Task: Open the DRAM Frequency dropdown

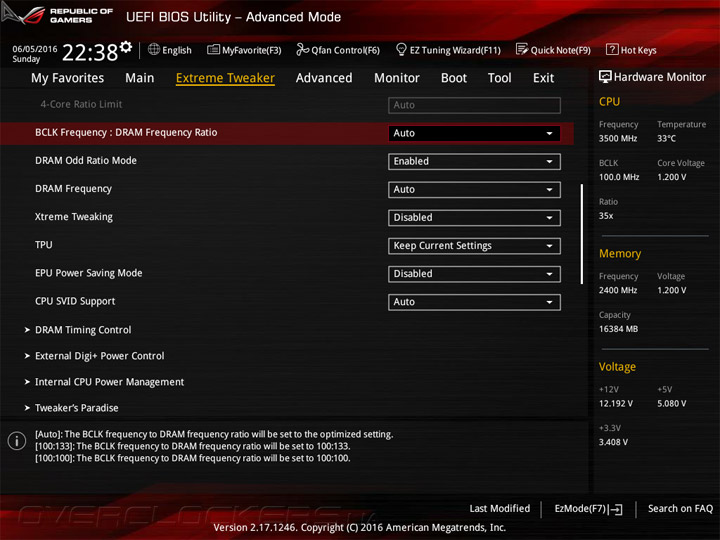Action: pyautogui.click(x=474, y=190)
